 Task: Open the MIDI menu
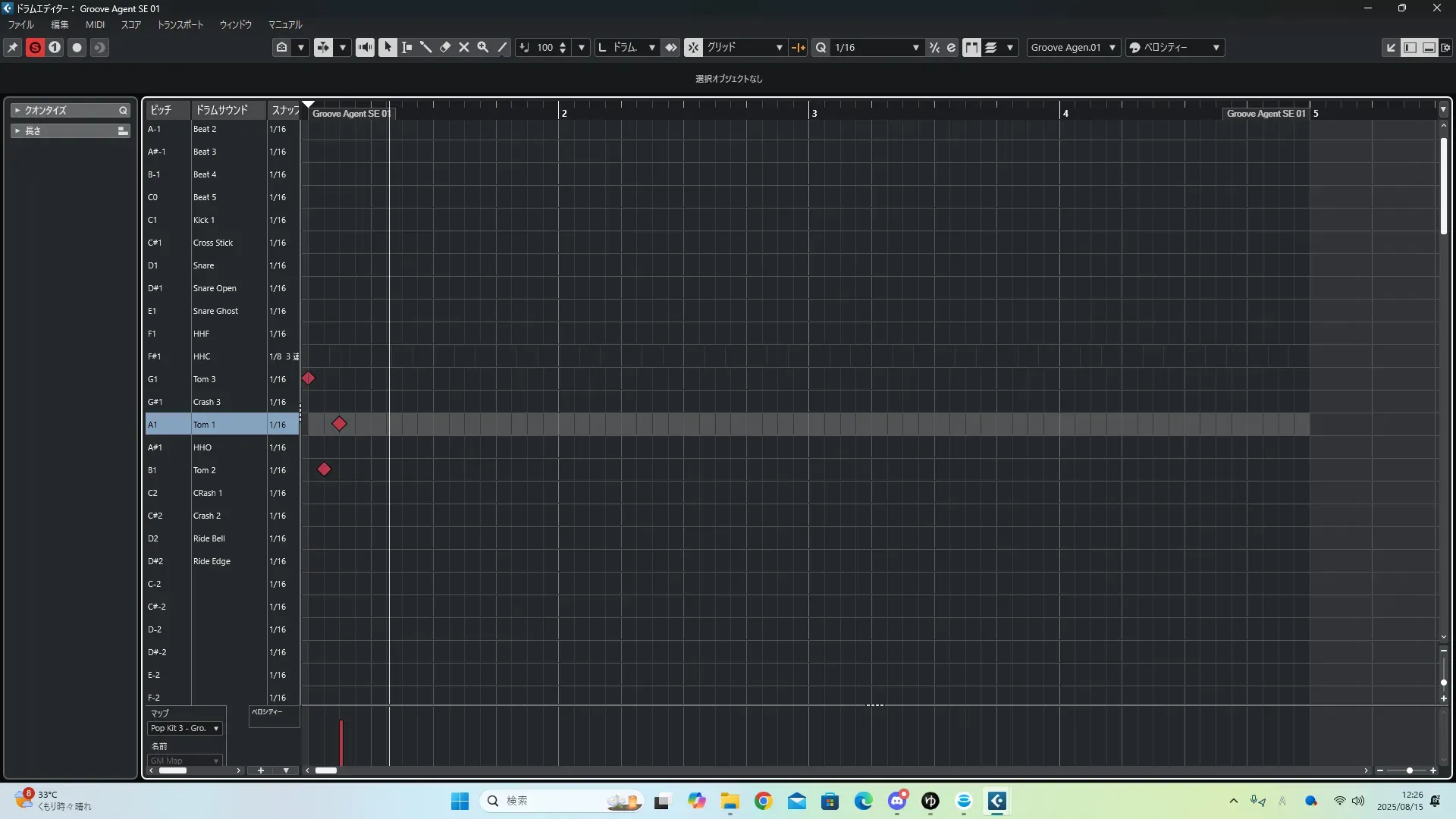coord(95,24)
